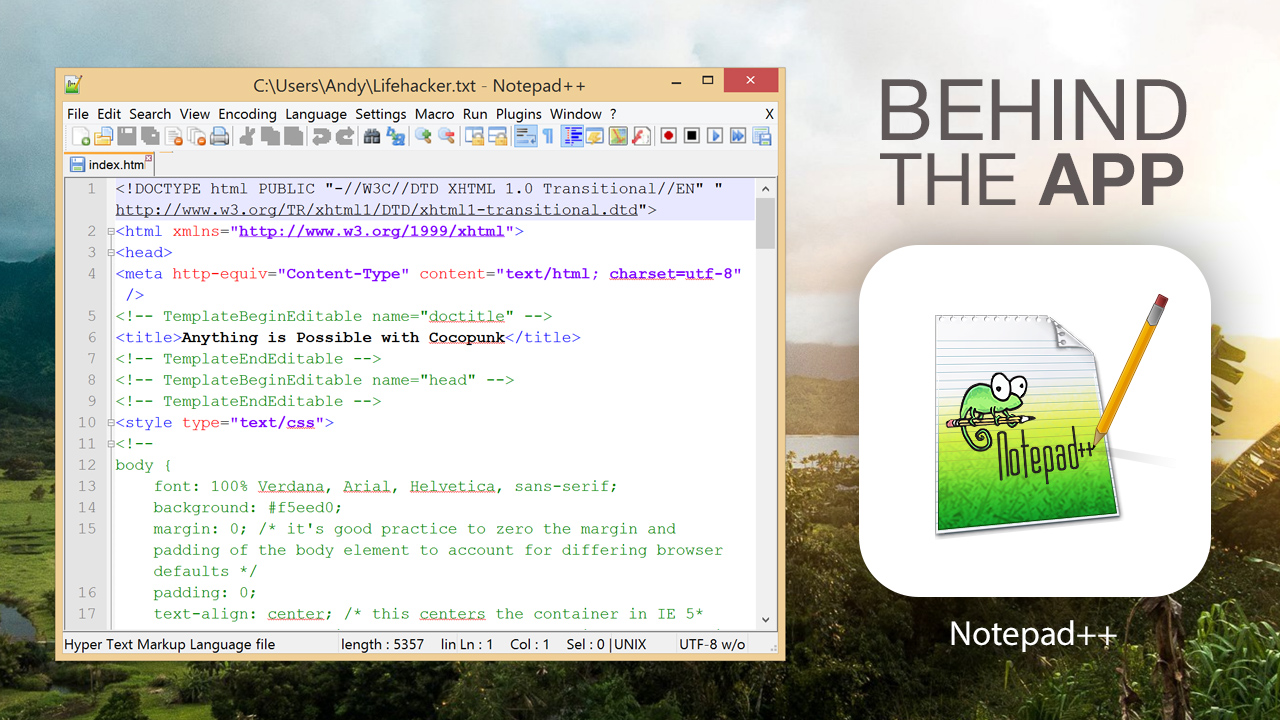Open the Plugins menu
The width and height of the screenshot is (1280, 720).
[519, 114]
